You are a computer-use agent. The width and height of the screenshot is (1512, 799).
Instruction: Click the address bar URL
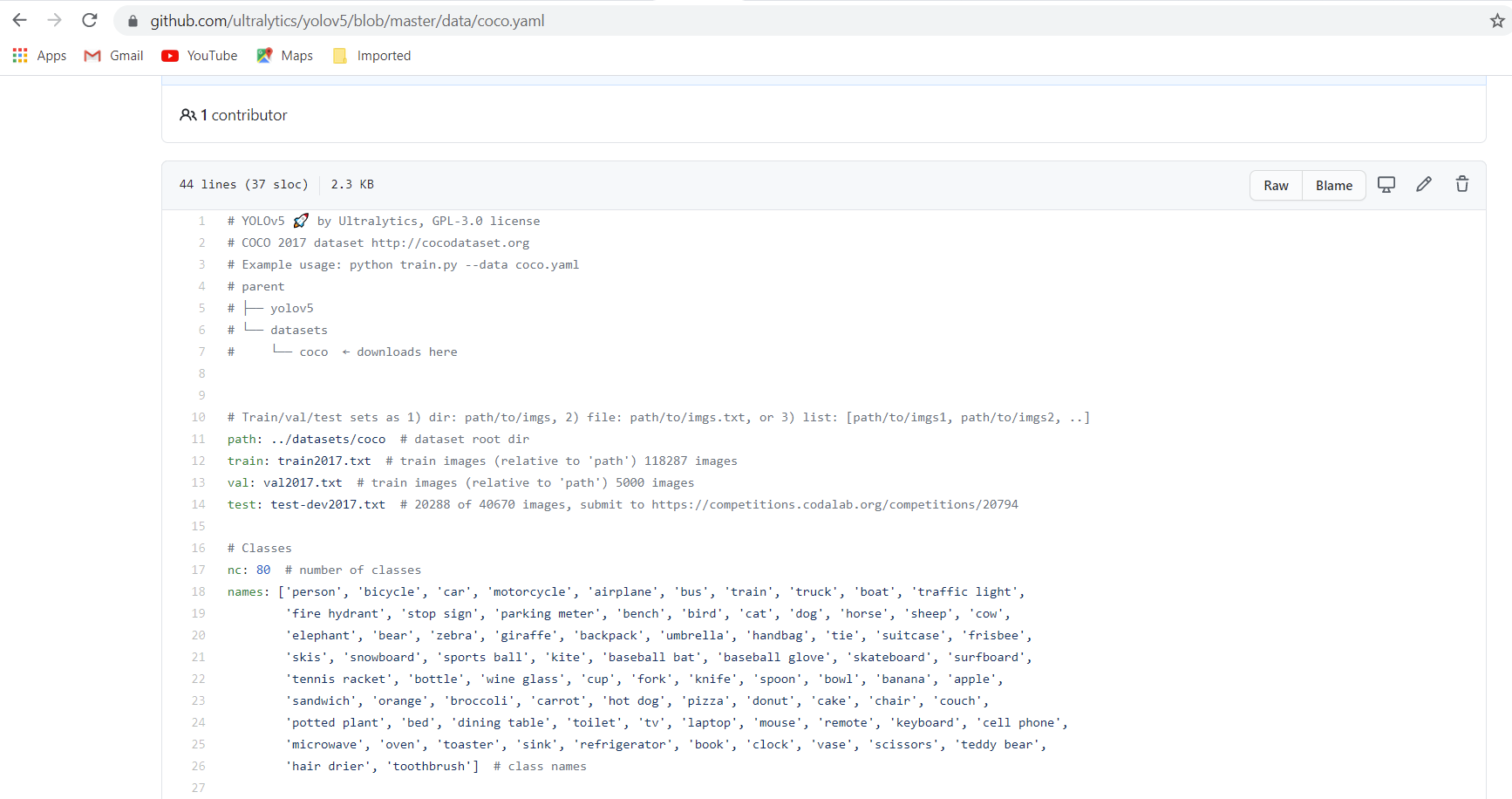click(349, 19)
